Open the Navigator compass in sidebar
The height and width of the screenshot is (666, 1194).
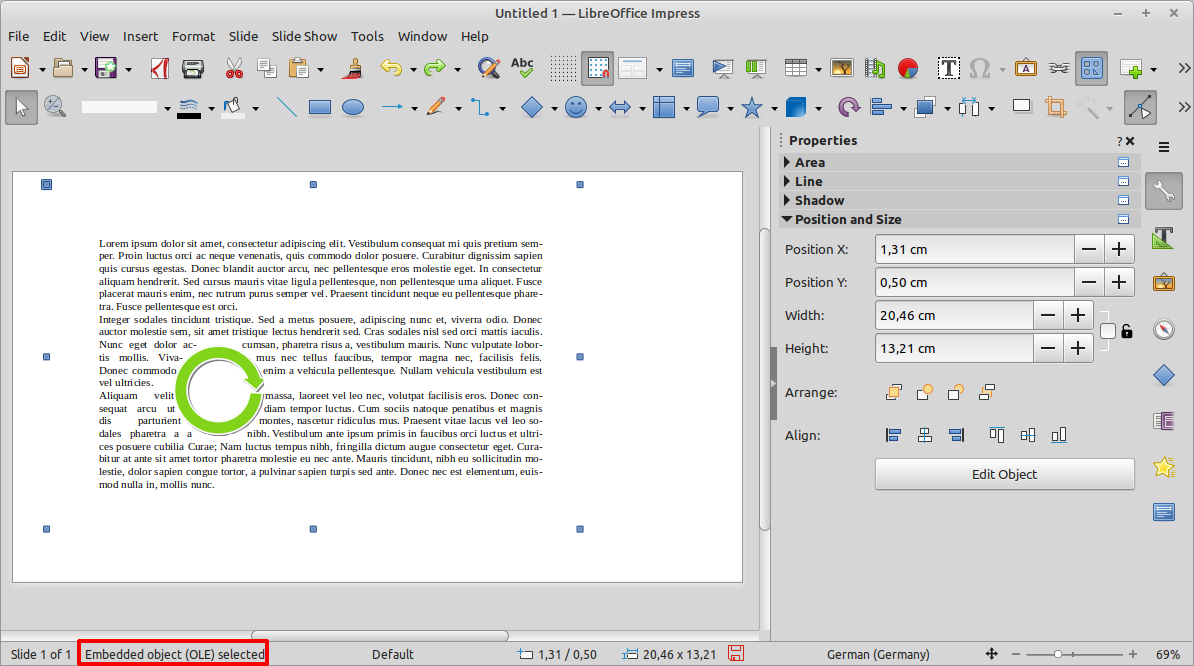(x=1163, y=329)
